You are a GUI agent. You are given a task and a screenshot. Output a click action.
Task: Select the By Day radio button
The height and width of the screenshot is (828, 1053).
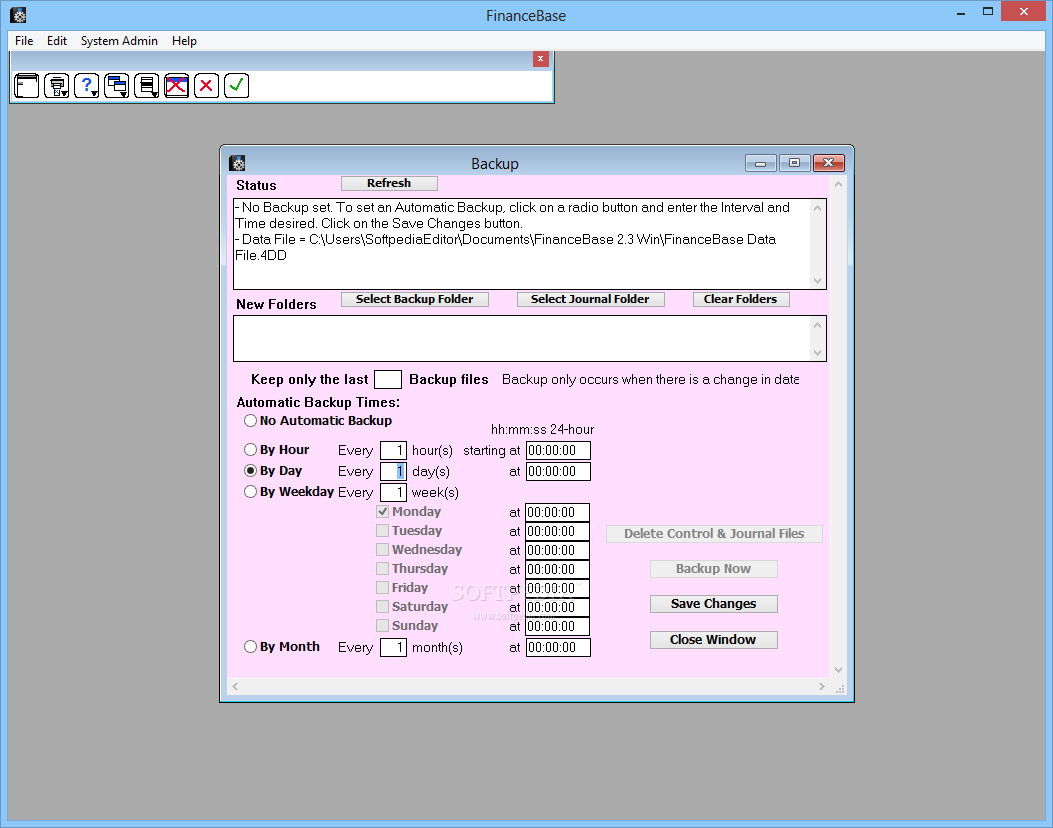point(250,471)
